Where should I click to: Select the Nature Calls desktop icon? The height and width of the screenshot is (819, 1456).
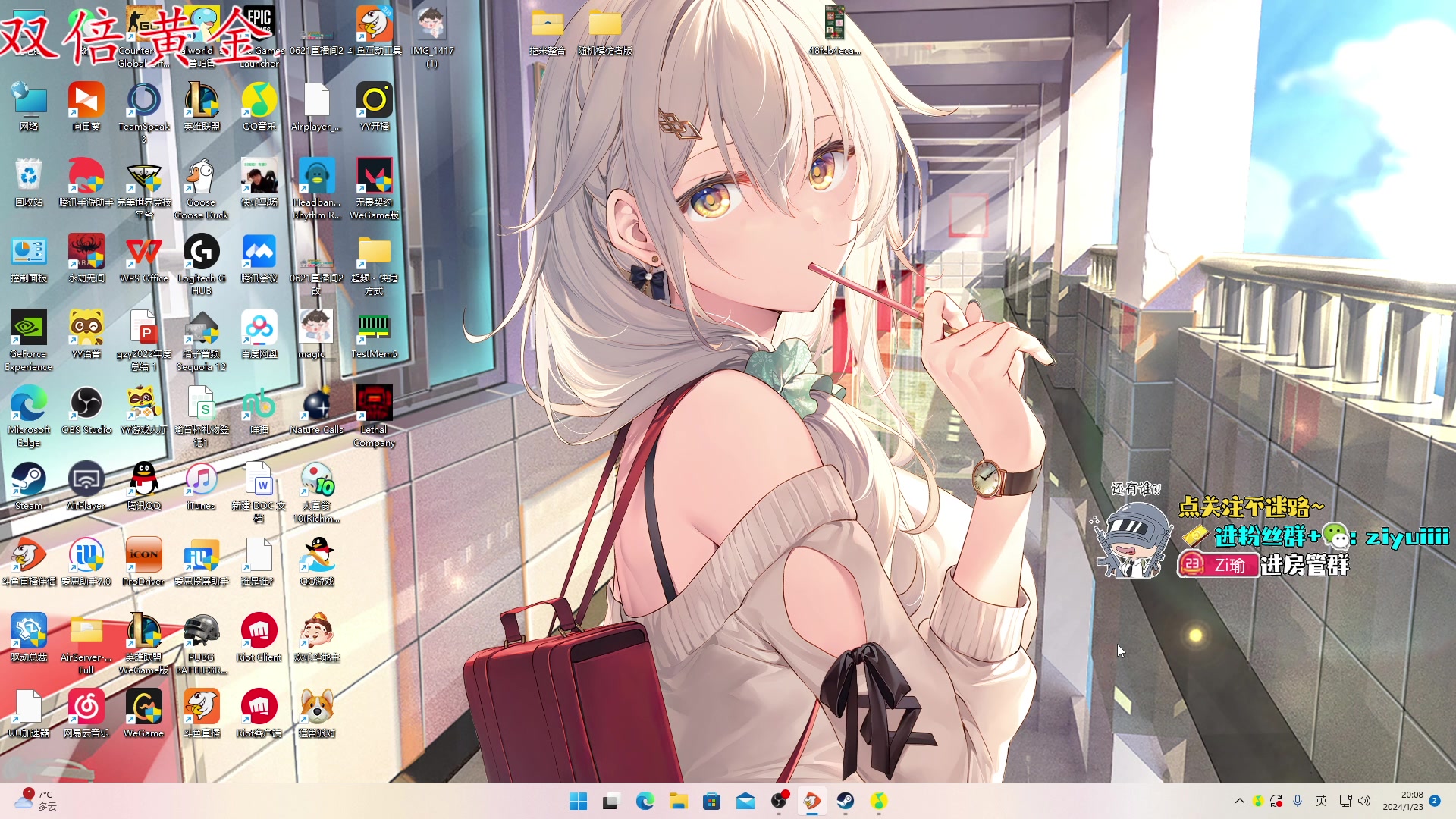click(317, 410)
